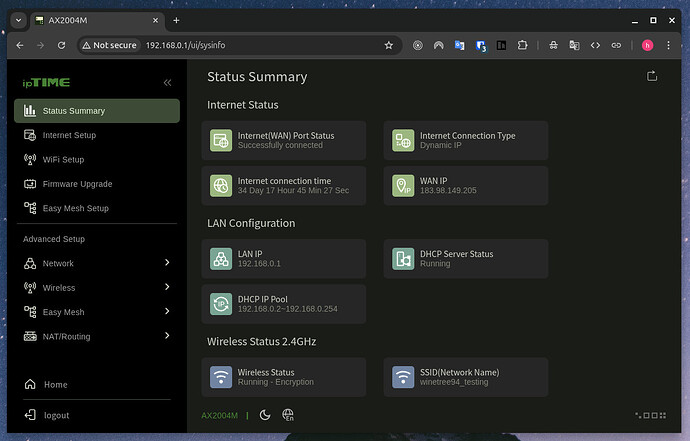The height and width of the screenshot is (441, 690).
Task: Click the Network icon in Advanced Setup
Action: 30,263
